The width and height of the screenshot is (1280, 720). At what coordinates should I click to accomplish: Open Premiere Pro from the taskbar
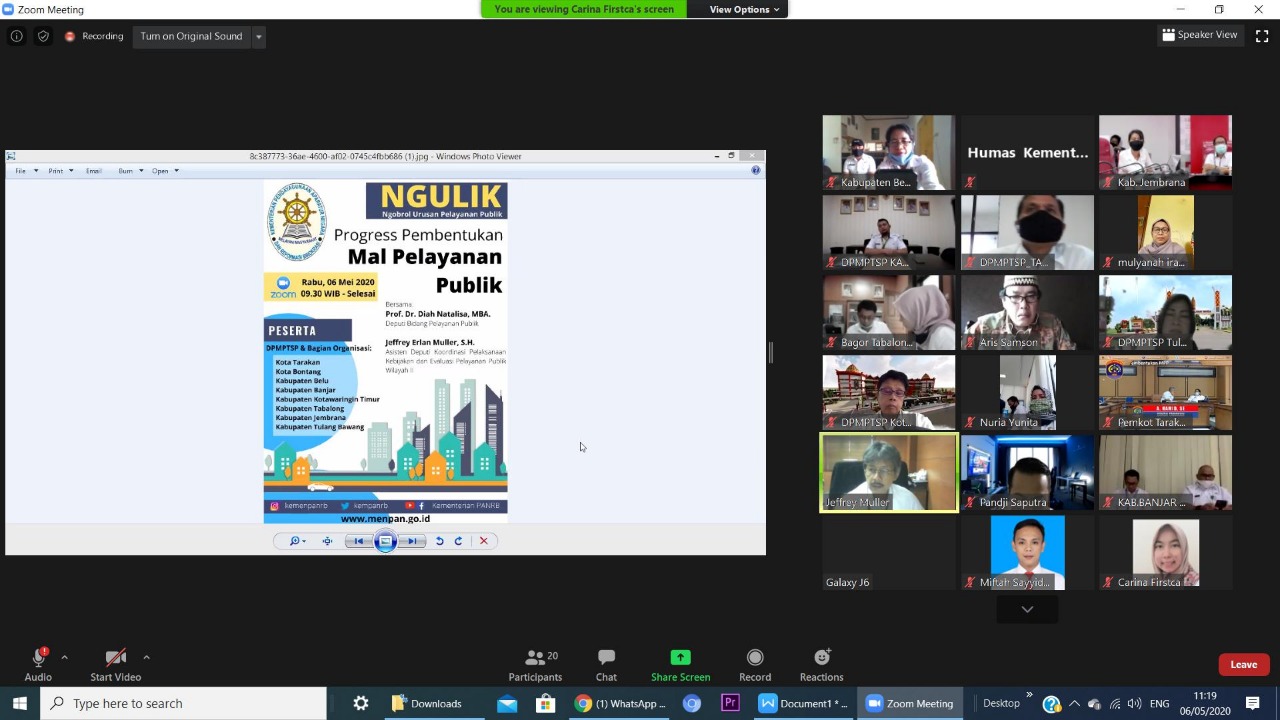tap(730, 703)
